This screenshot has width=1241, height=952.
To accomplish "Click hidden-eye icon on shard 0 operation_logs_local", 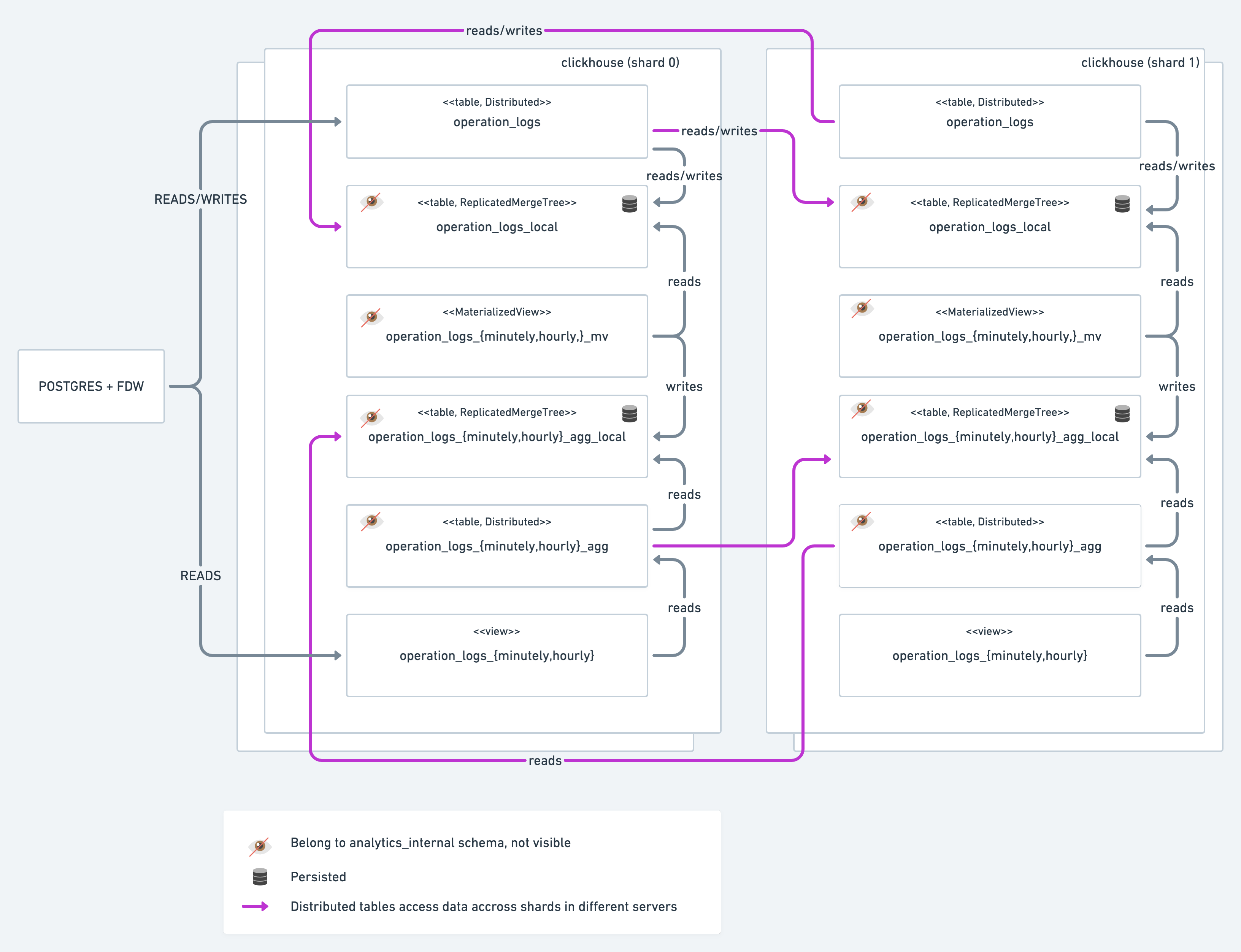I will (x=371, y=202).
